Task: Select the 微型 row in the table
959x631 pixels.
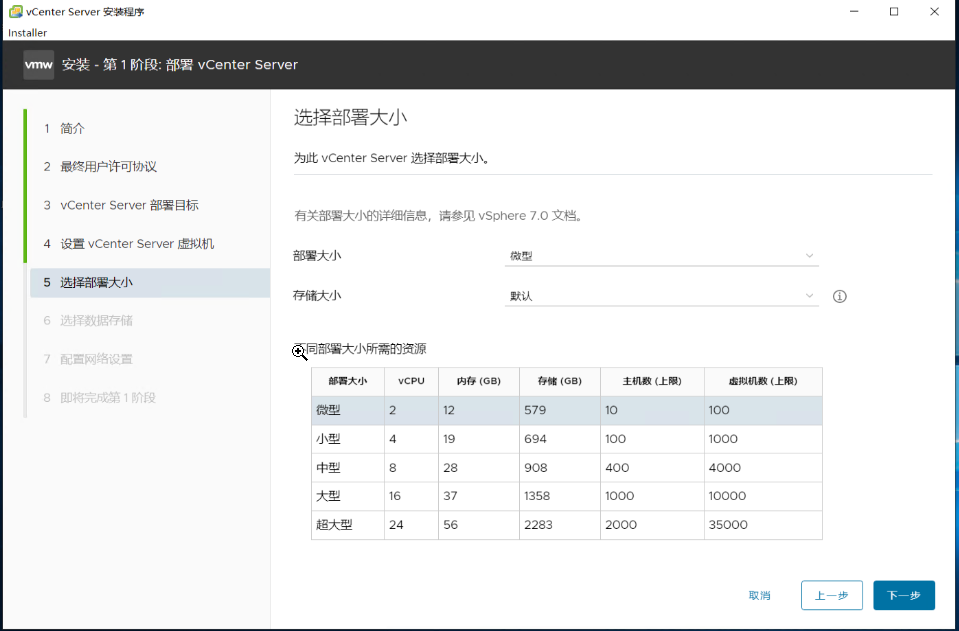Action: 567,410
